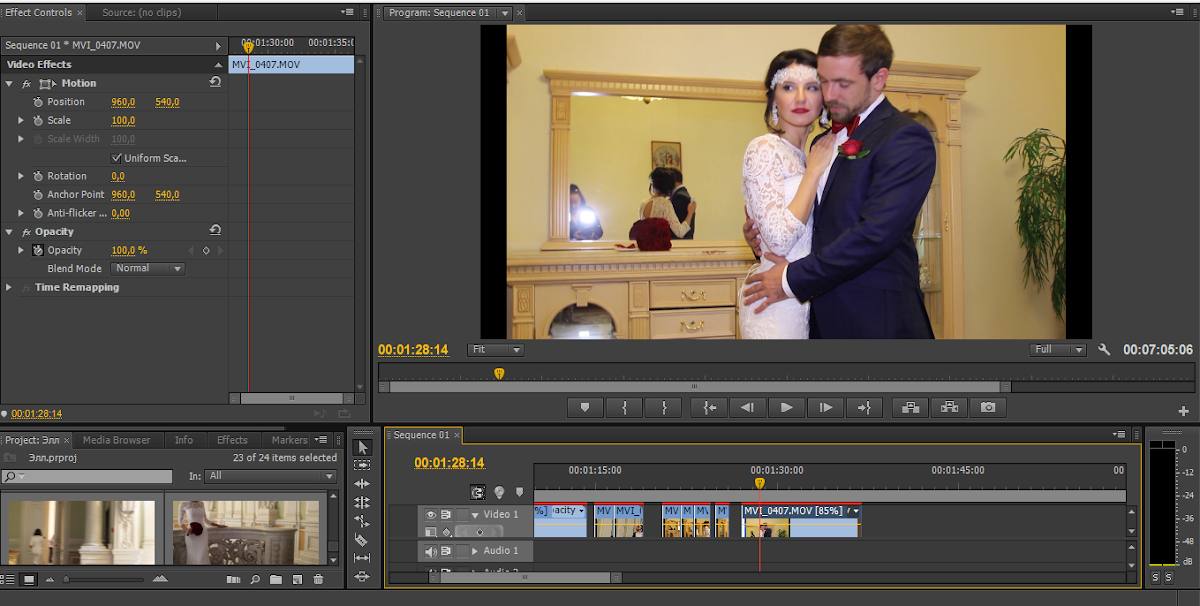
Task: Switch to the Markers tab
Action: coord(290,440)
